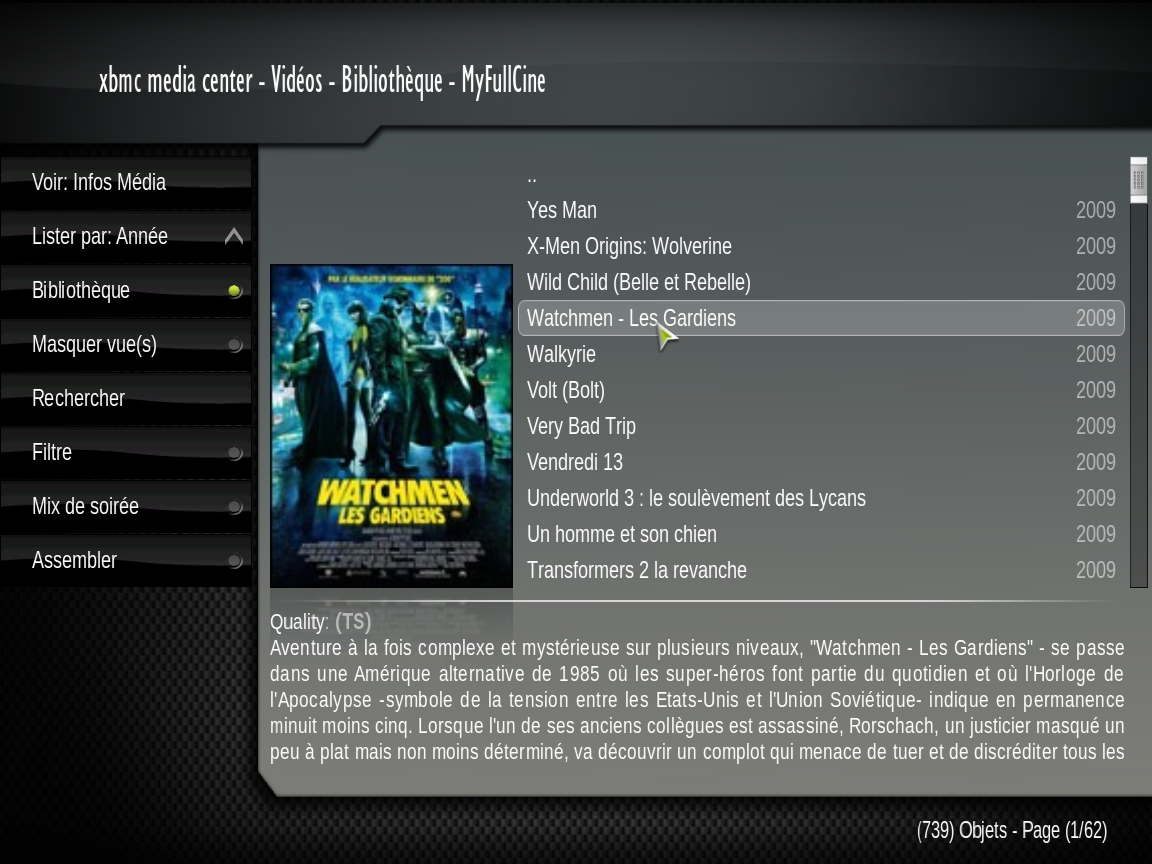
Task: Toggle the Assembler option dot
Action: (x=234, y=561)
